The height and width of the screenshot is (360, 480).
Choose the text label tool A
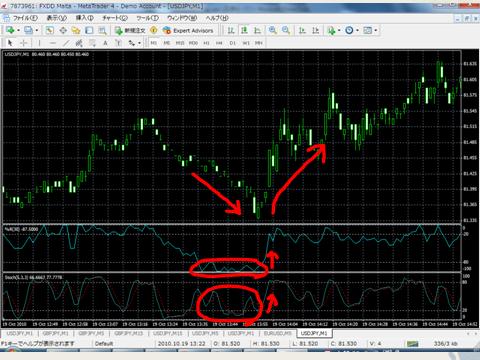pyautogui.click(x=105, y=43)
